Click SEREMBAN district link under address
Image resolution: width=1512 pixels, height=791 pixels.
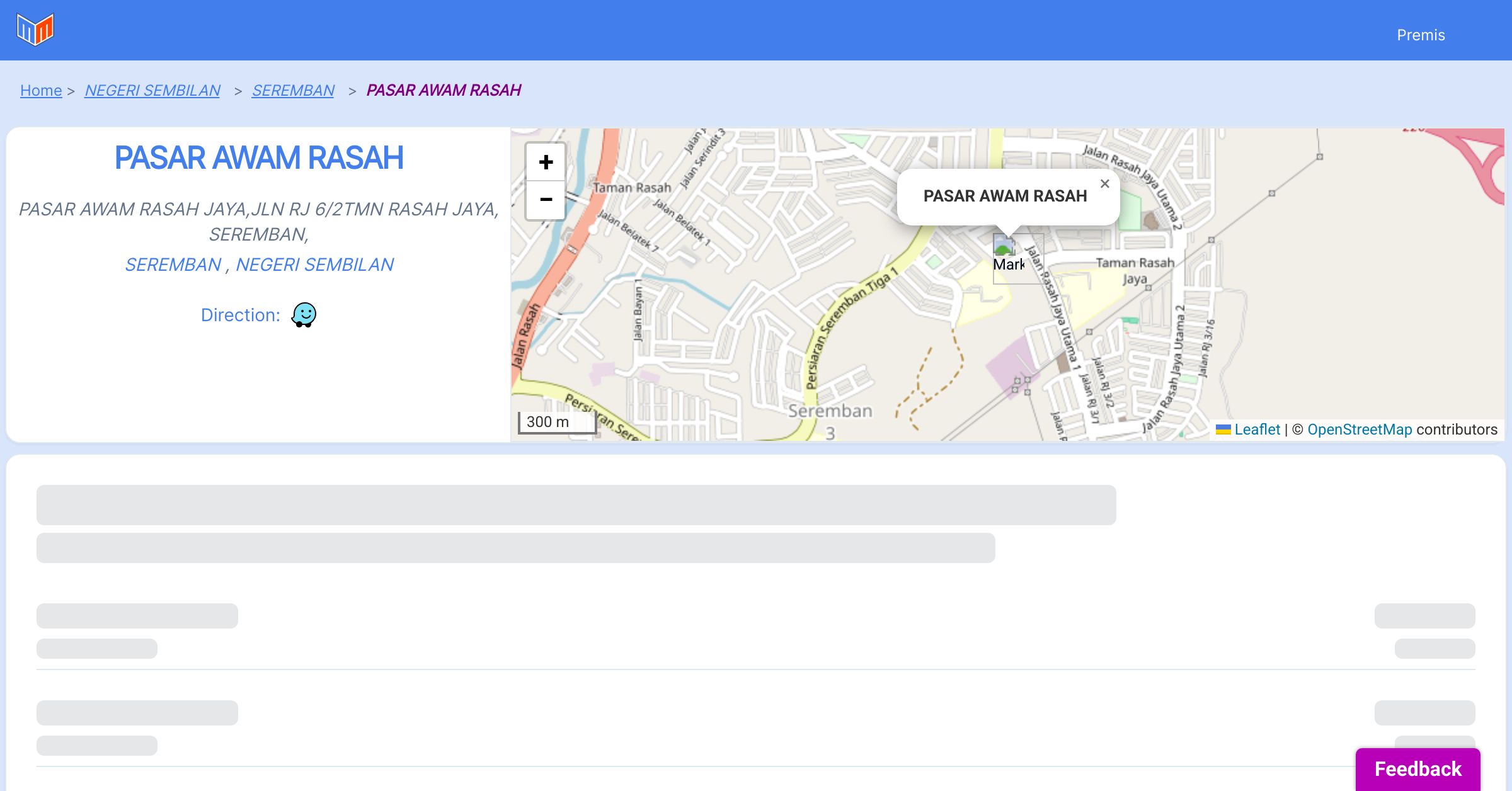tap(173, 265)
